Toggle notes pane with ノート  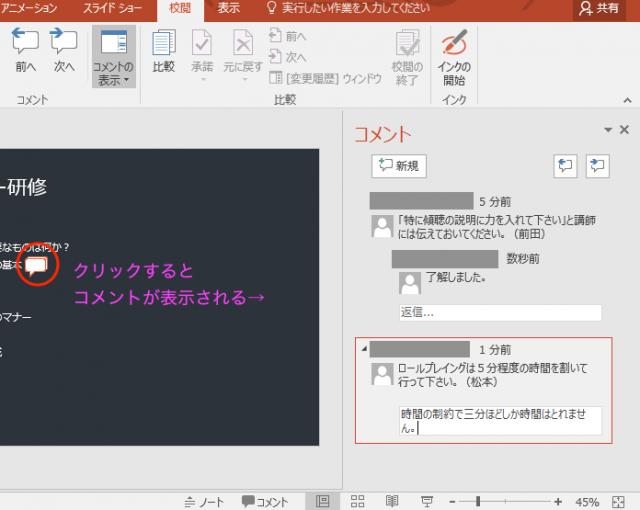coord(204,501)
